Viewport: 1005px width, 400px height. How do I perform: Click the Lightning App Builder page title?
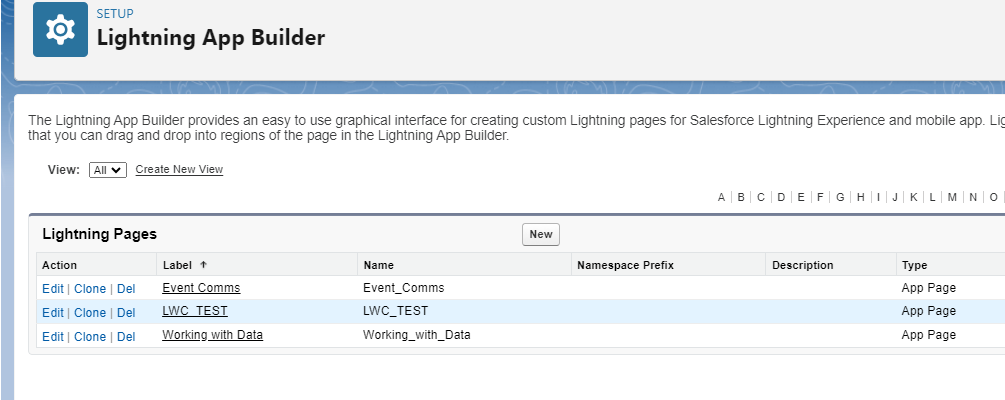[211, 38]
